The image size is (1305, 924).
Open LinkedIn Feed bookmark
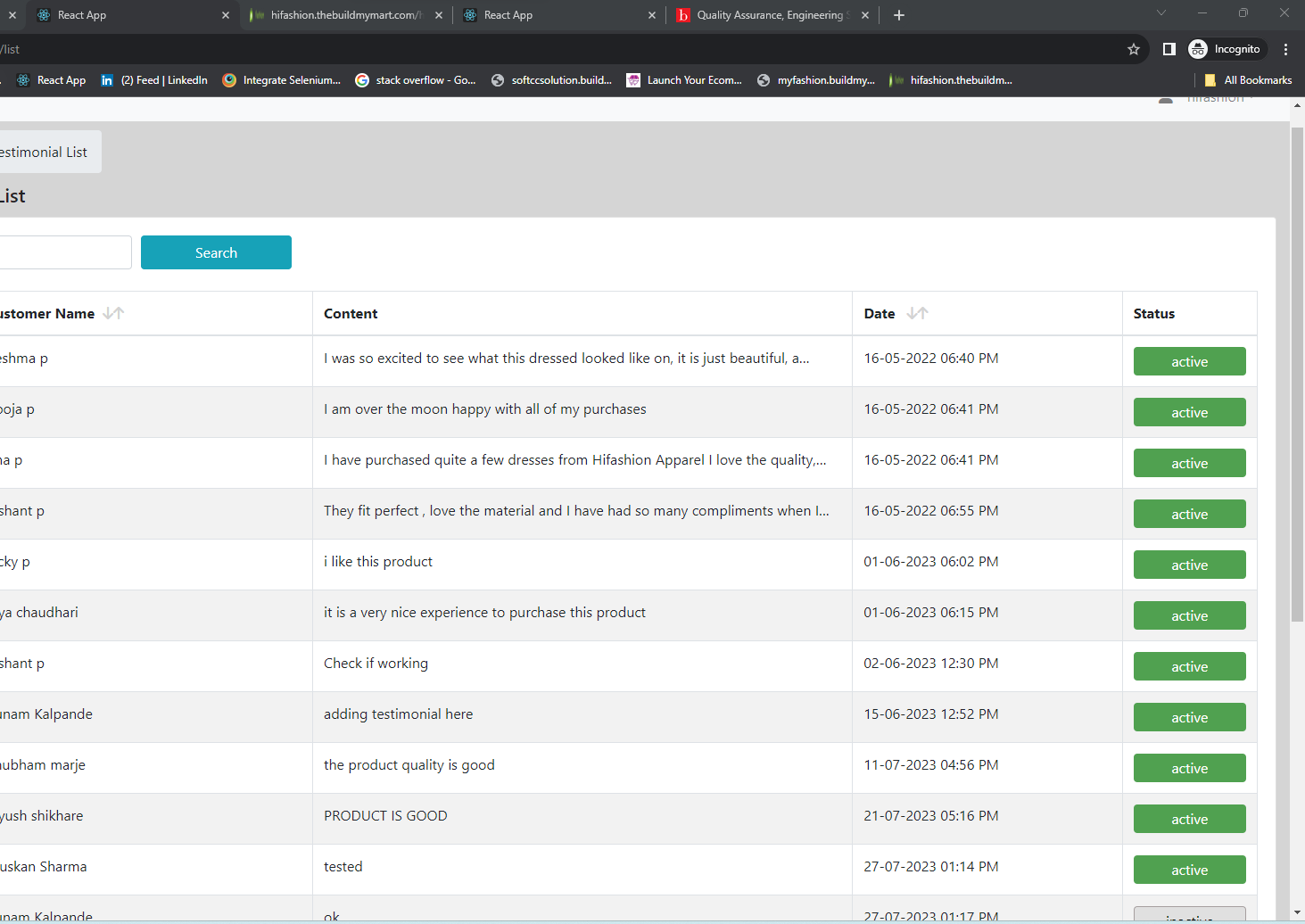tap(154, 80)
